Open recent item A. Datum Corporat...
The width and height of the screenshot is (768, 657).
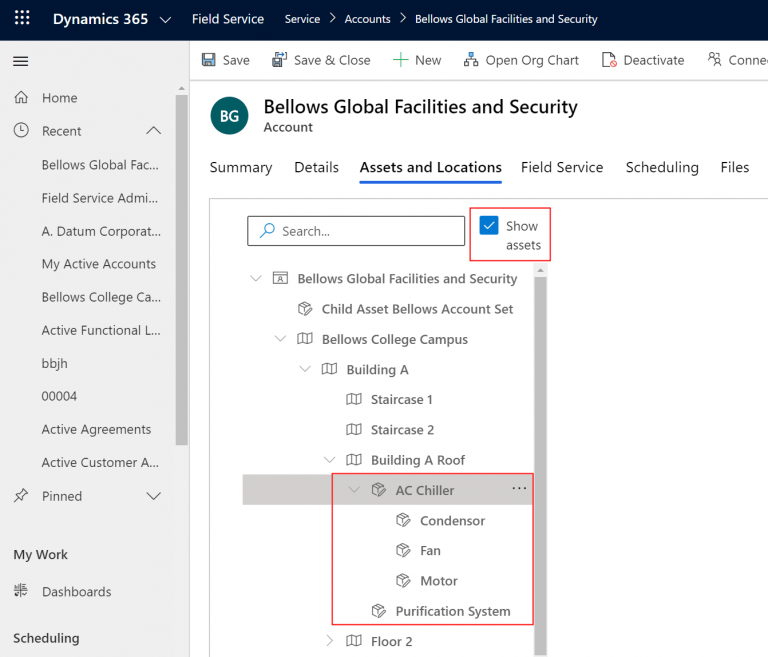pos(101,231)
